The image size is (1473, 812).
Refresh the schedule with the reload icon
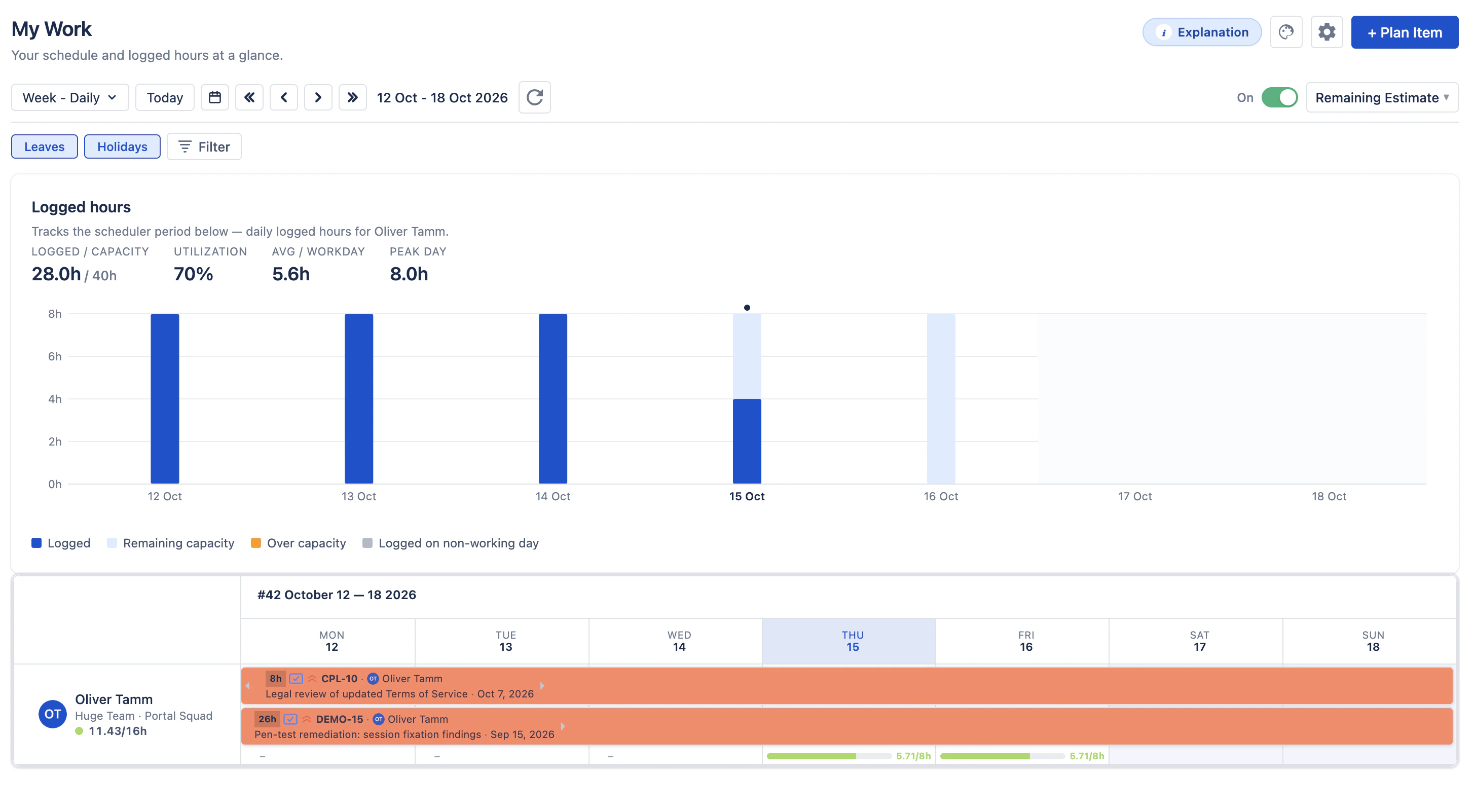pyautogui.click(x=535, y=97)
